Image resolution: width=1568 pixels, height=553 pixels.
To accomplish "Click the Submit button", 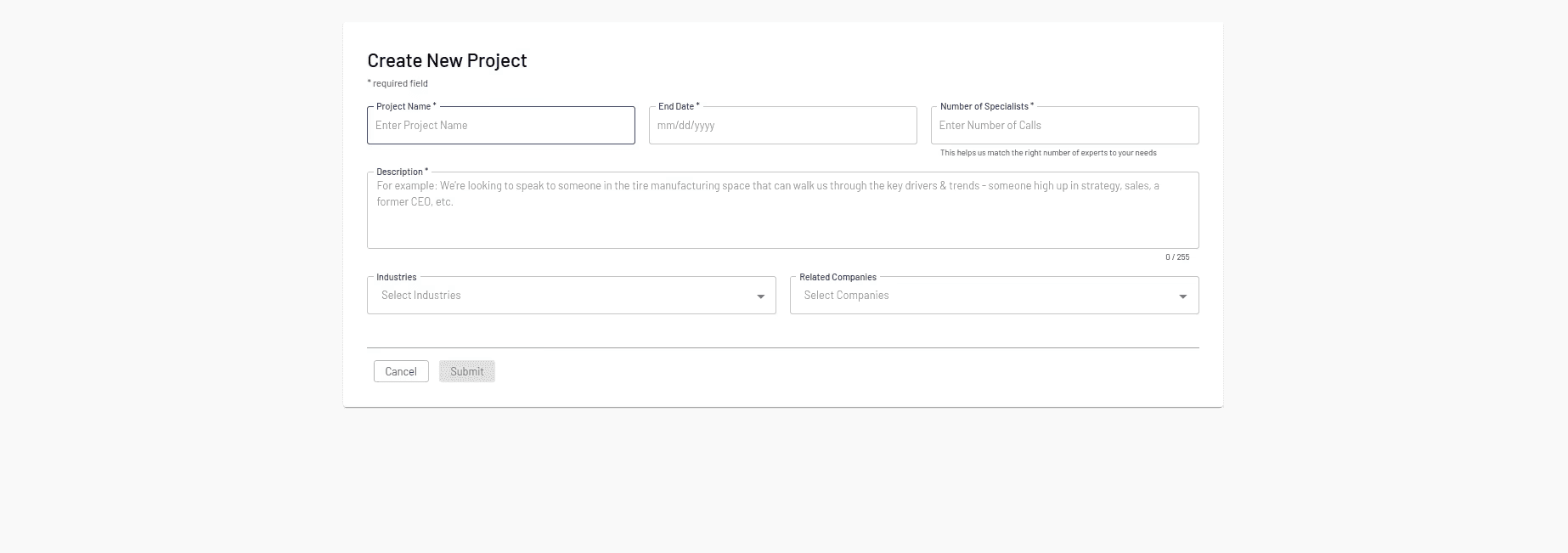I will 467,371.
